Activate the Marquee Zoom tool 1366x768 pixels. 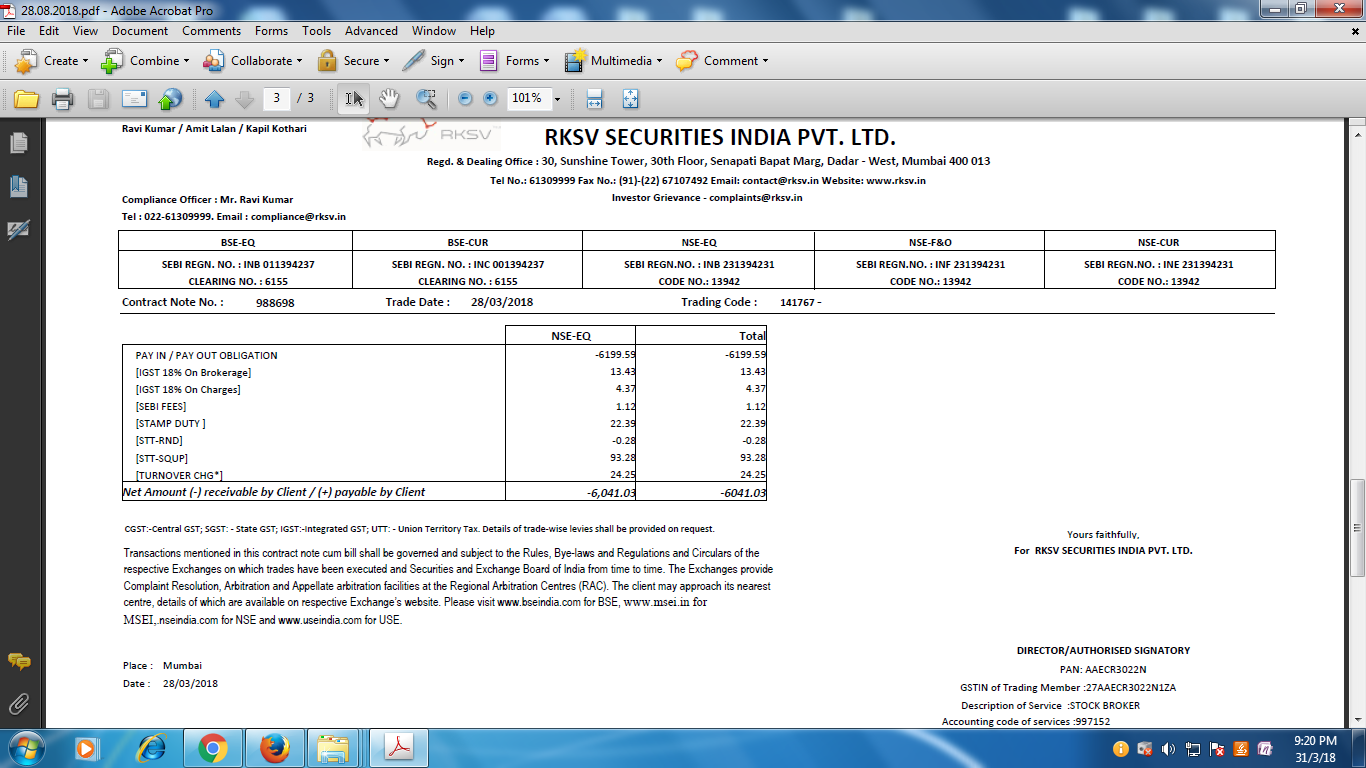tap(427, 99)
